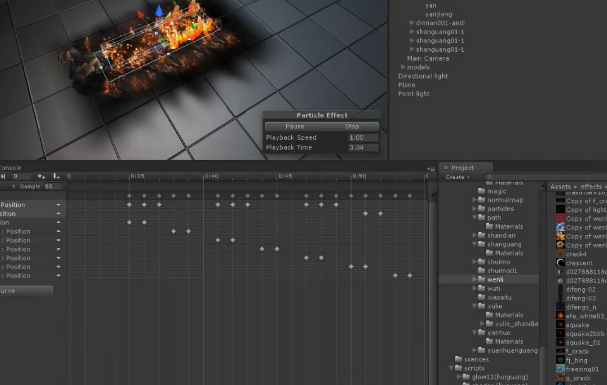Click the difeng-02 asset thumbnail
Screen dimensions: 607x385
tap(561, 289)
